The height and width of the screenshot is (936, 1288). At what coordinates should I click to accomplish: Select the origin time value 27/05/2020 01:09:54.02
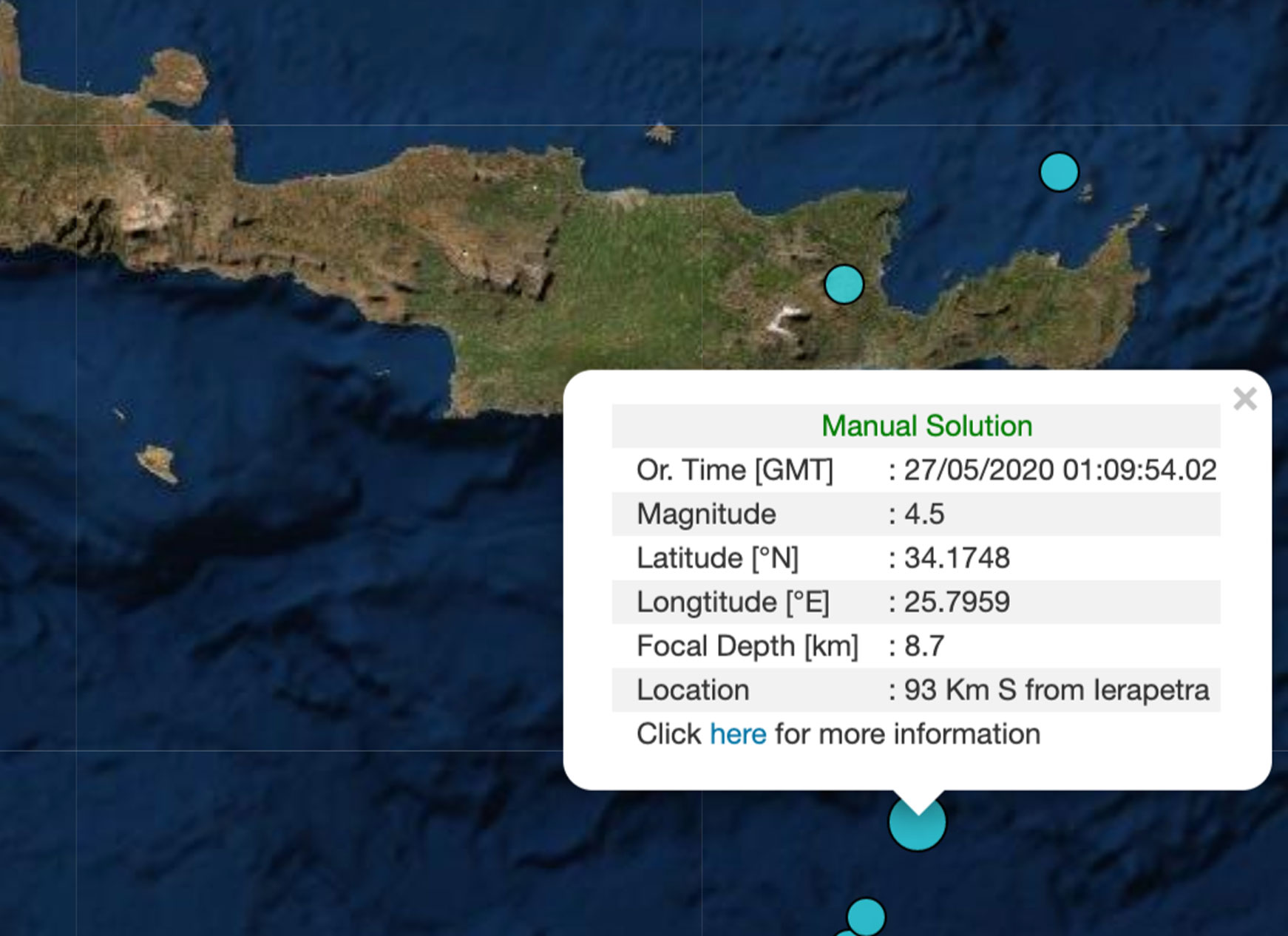pyautogui.click(x=1060, y=470)
